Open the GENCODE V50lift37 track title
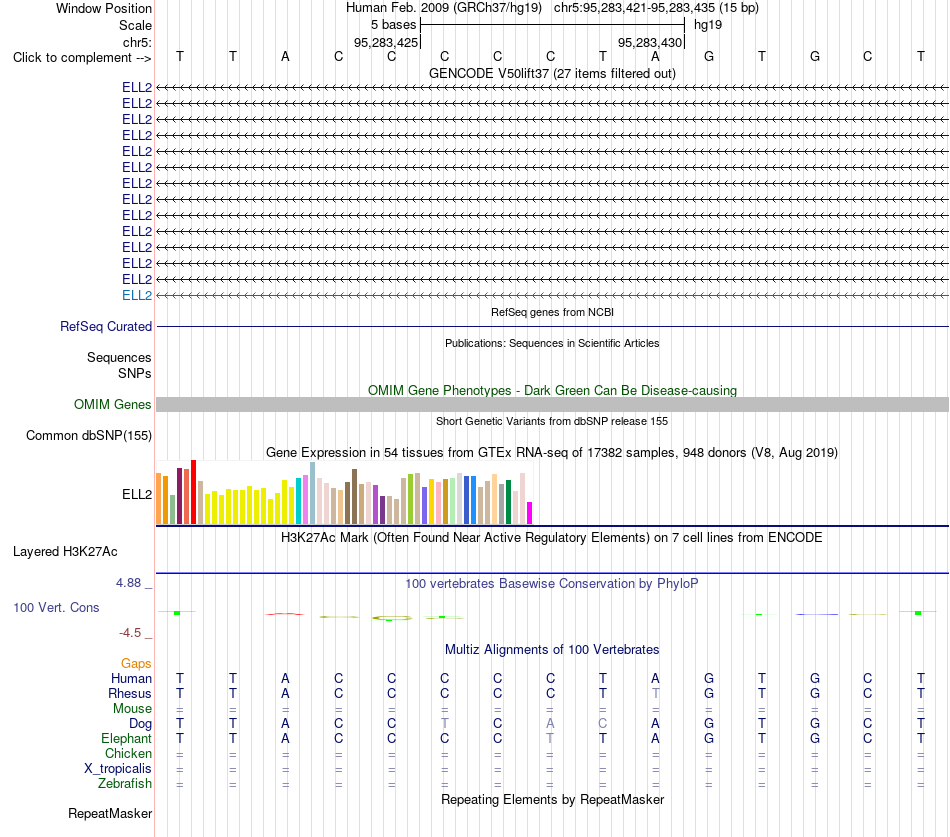Screen dimensions: 950x837 click(x=552, y=73)
